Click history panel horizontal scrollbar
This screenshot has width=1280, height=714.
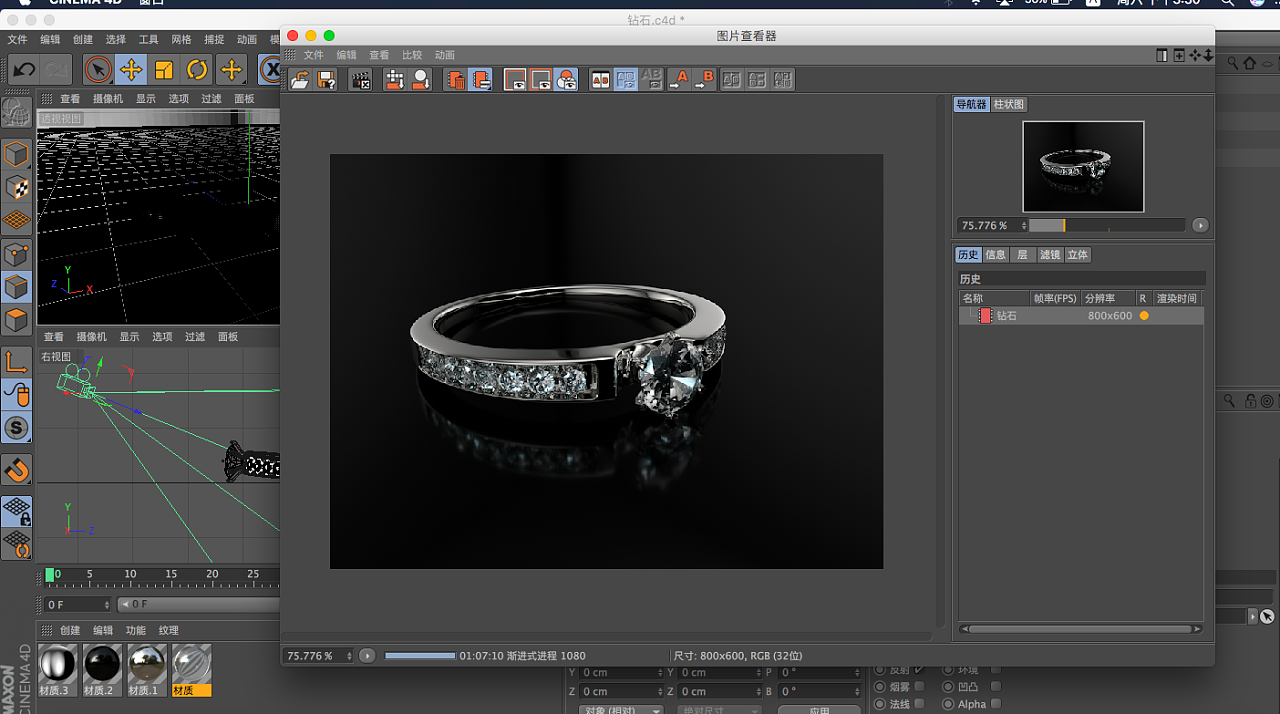pyautogui.click(x=1081, y=629)
